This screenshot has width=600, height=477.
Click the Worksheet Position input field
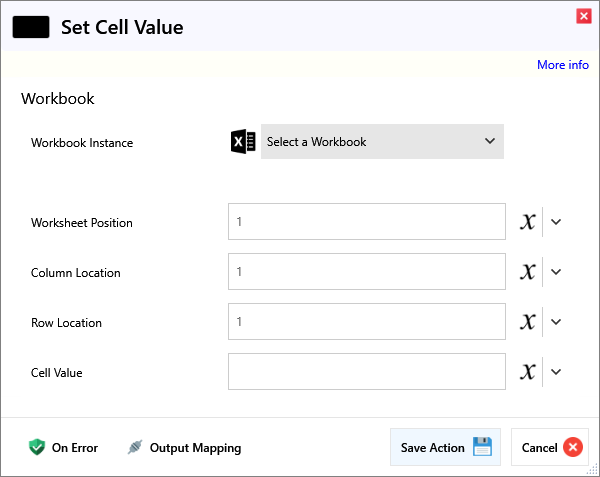366,222
